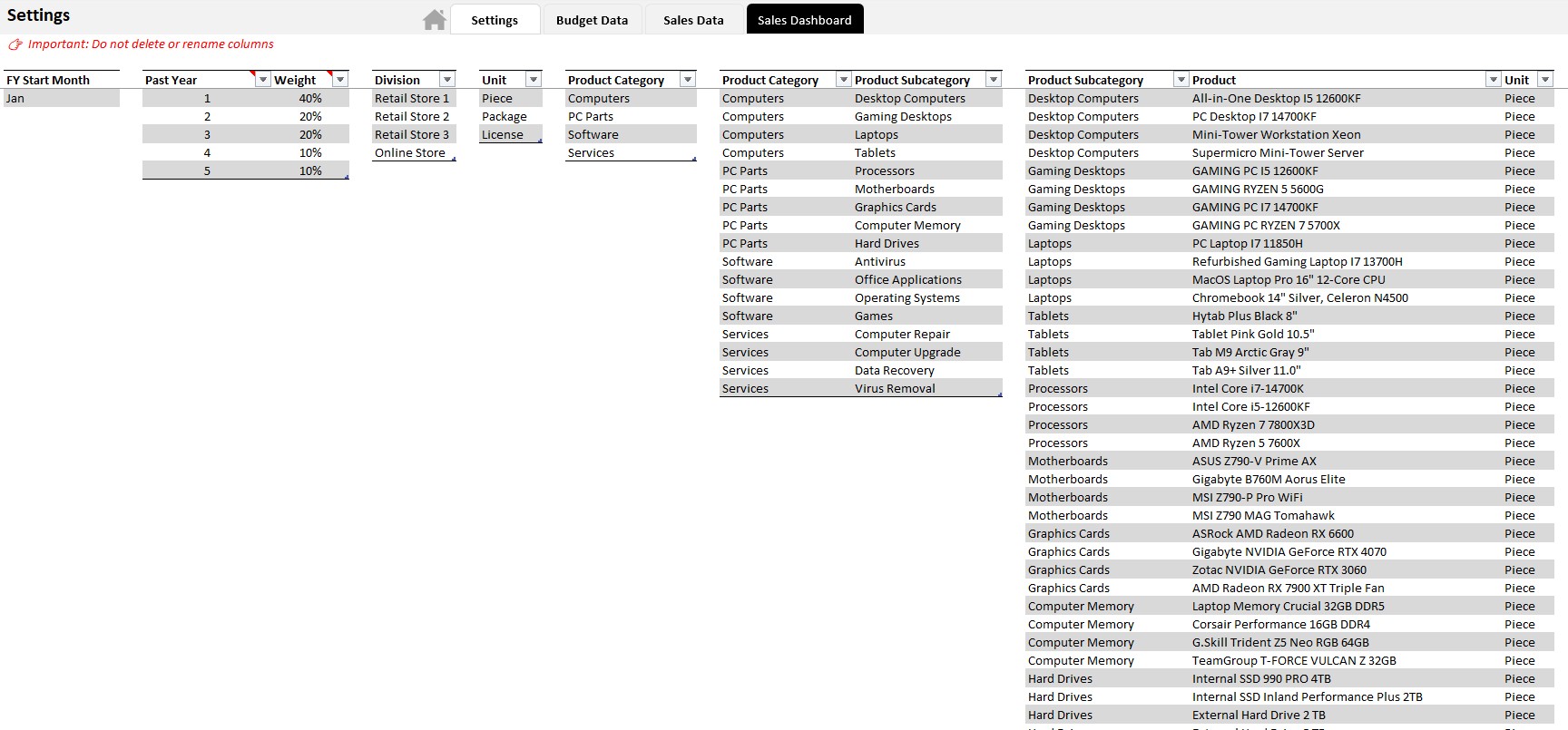Open the Sales Data tab

693,20
